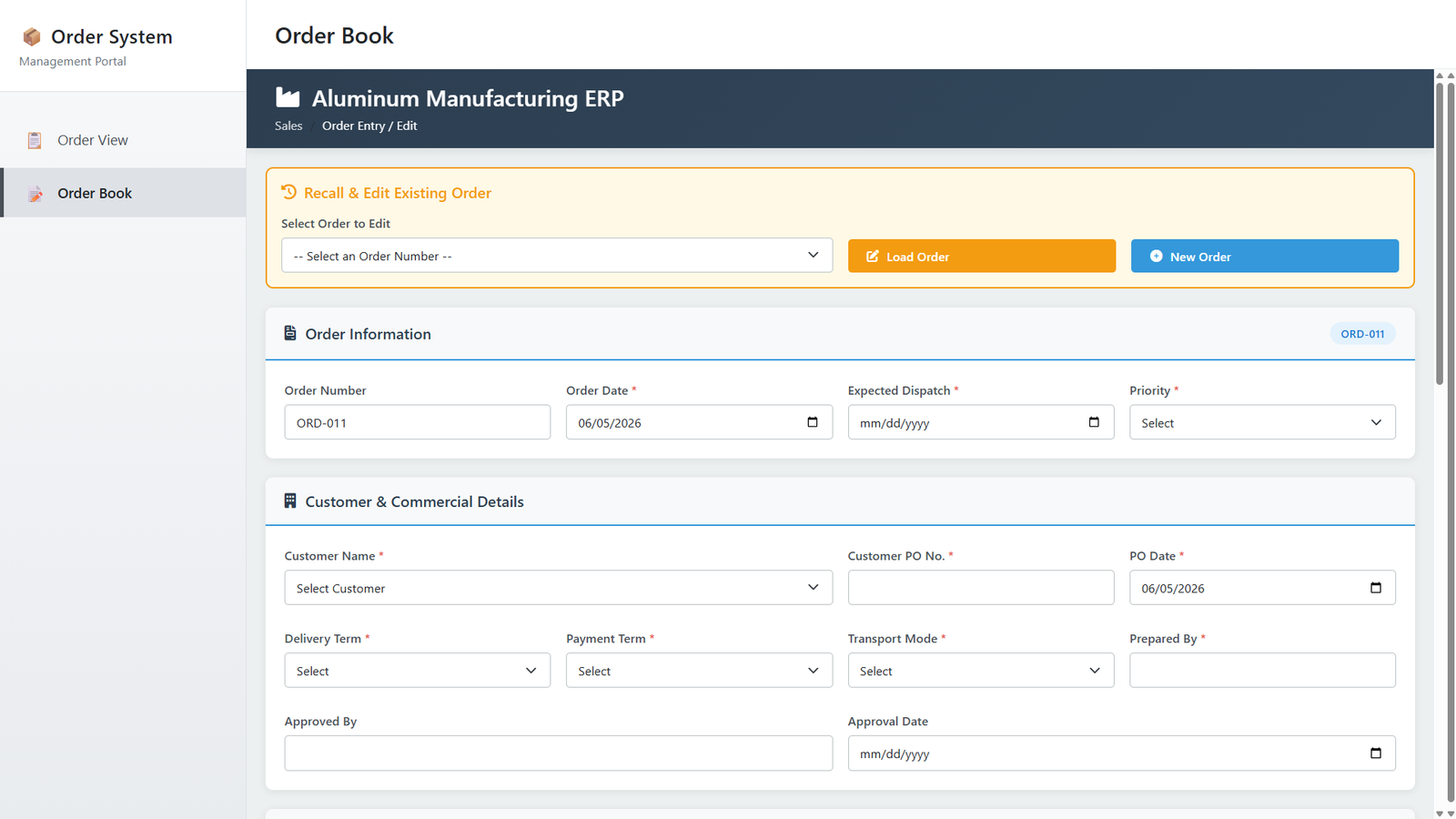
Task: Open the Approval Date calendar picker icon
Action: pyautogui.click(x=1376, y=753)
